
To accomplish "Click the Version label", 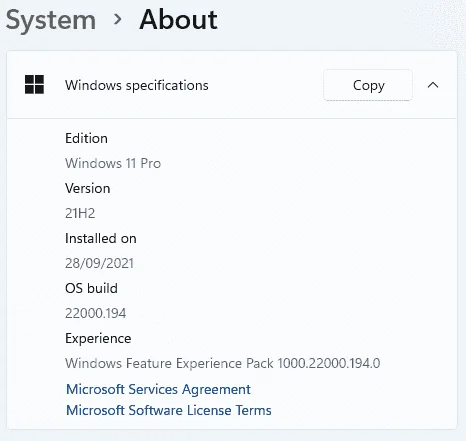I will point(88,188).
